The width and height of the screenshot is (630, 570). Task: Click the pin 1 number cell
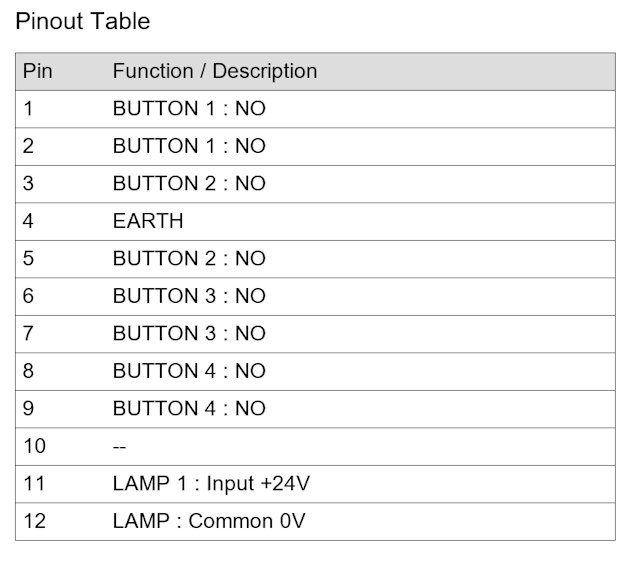(28, 108)
